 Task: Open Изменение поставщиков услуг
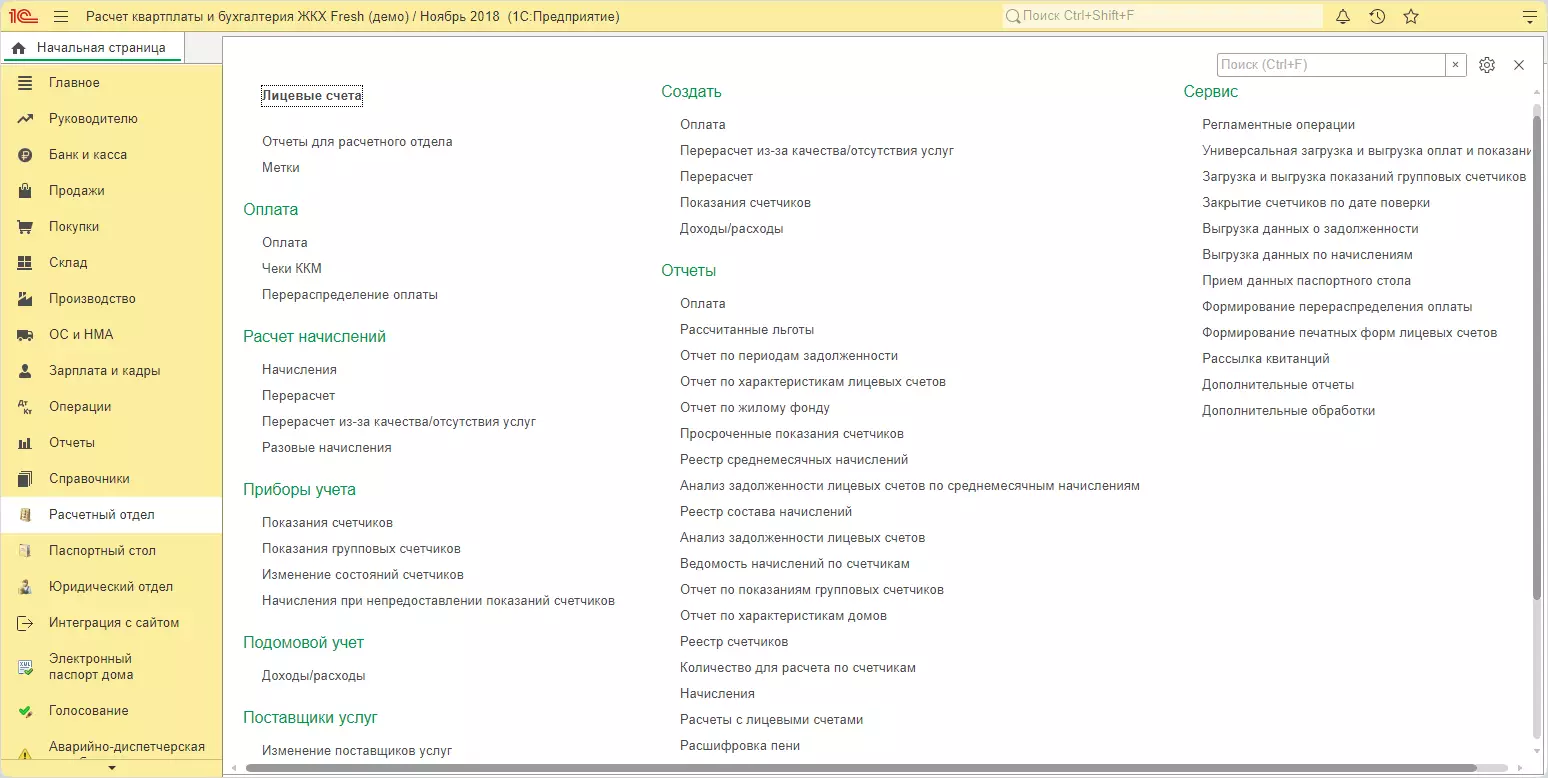357,750
